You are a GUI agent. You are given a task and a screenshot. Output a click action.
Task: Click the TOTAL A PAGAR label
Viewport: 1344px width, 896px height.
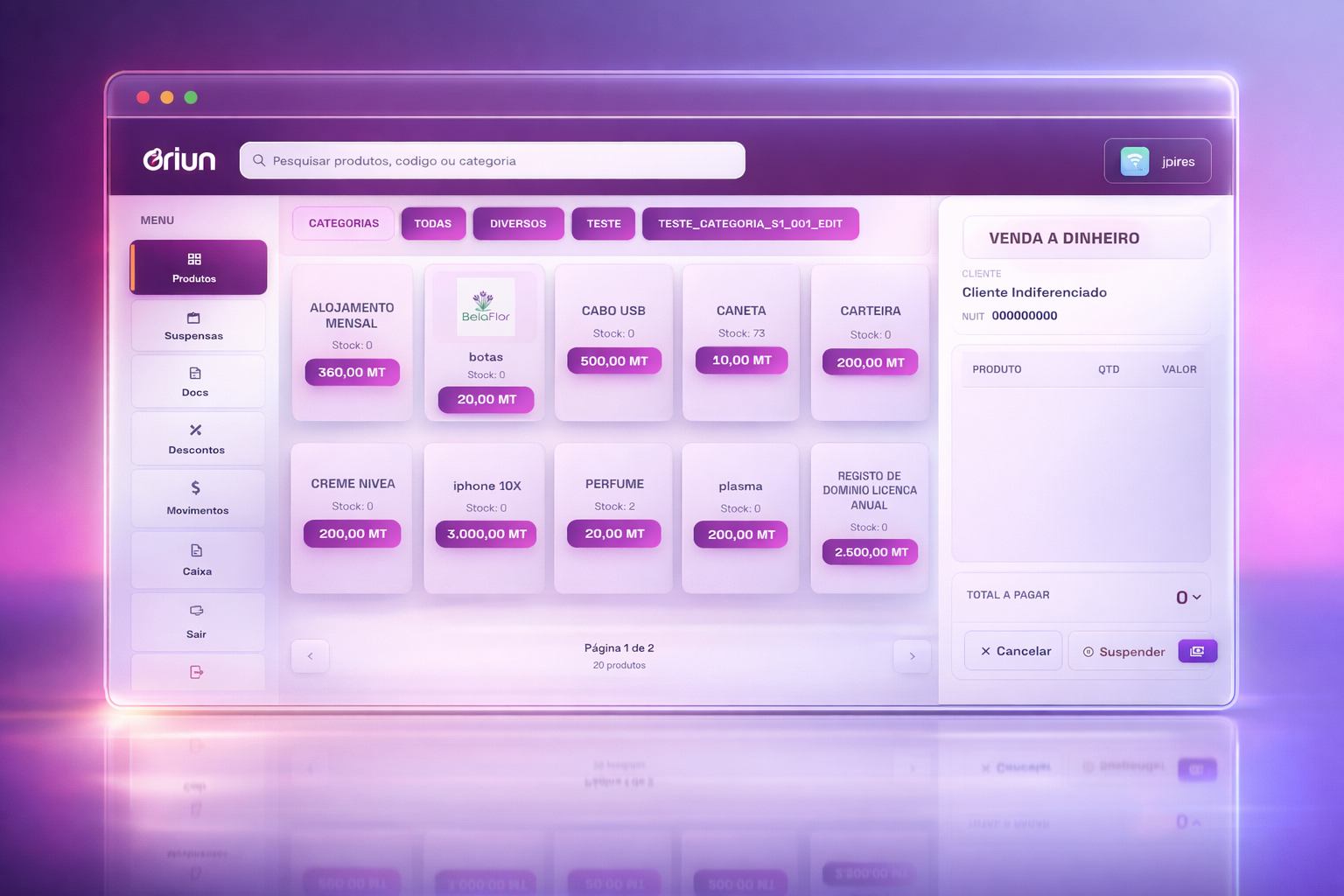[x=1008, y=595]
